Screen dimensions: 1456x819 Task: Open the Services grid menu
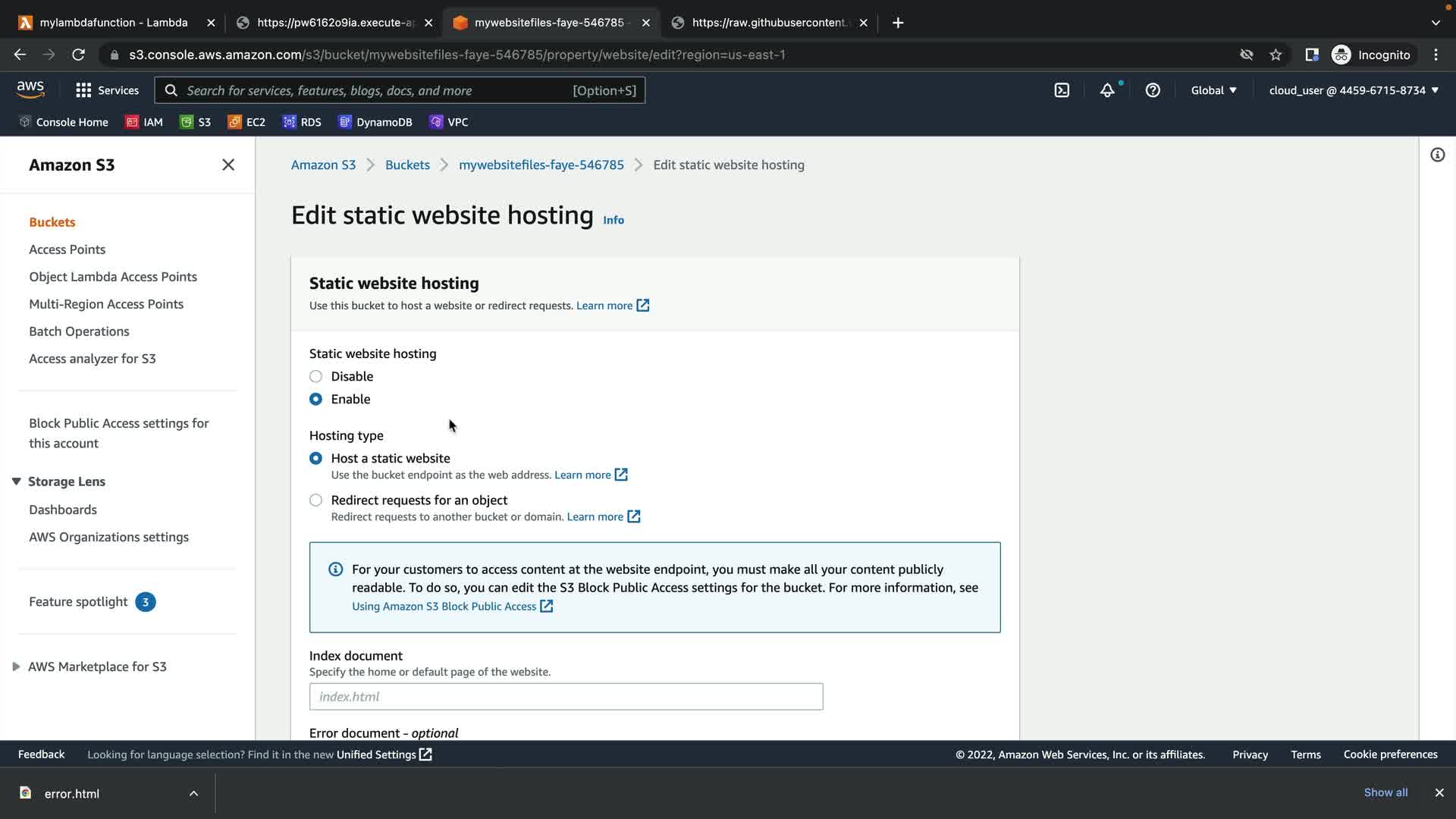(107, 90)
